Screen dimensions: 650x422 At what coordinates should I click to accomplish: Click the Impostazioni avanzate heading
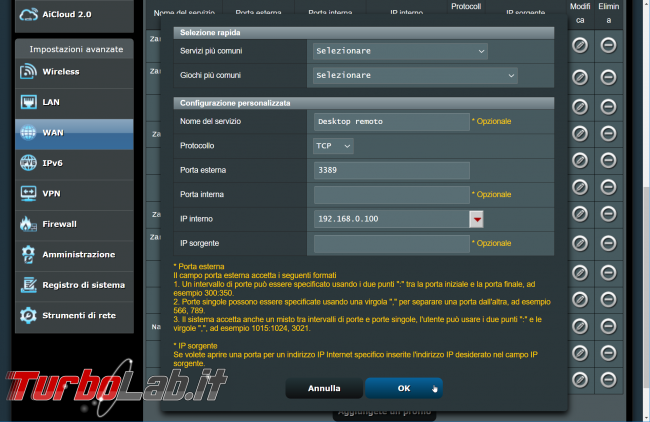(76, 49)
